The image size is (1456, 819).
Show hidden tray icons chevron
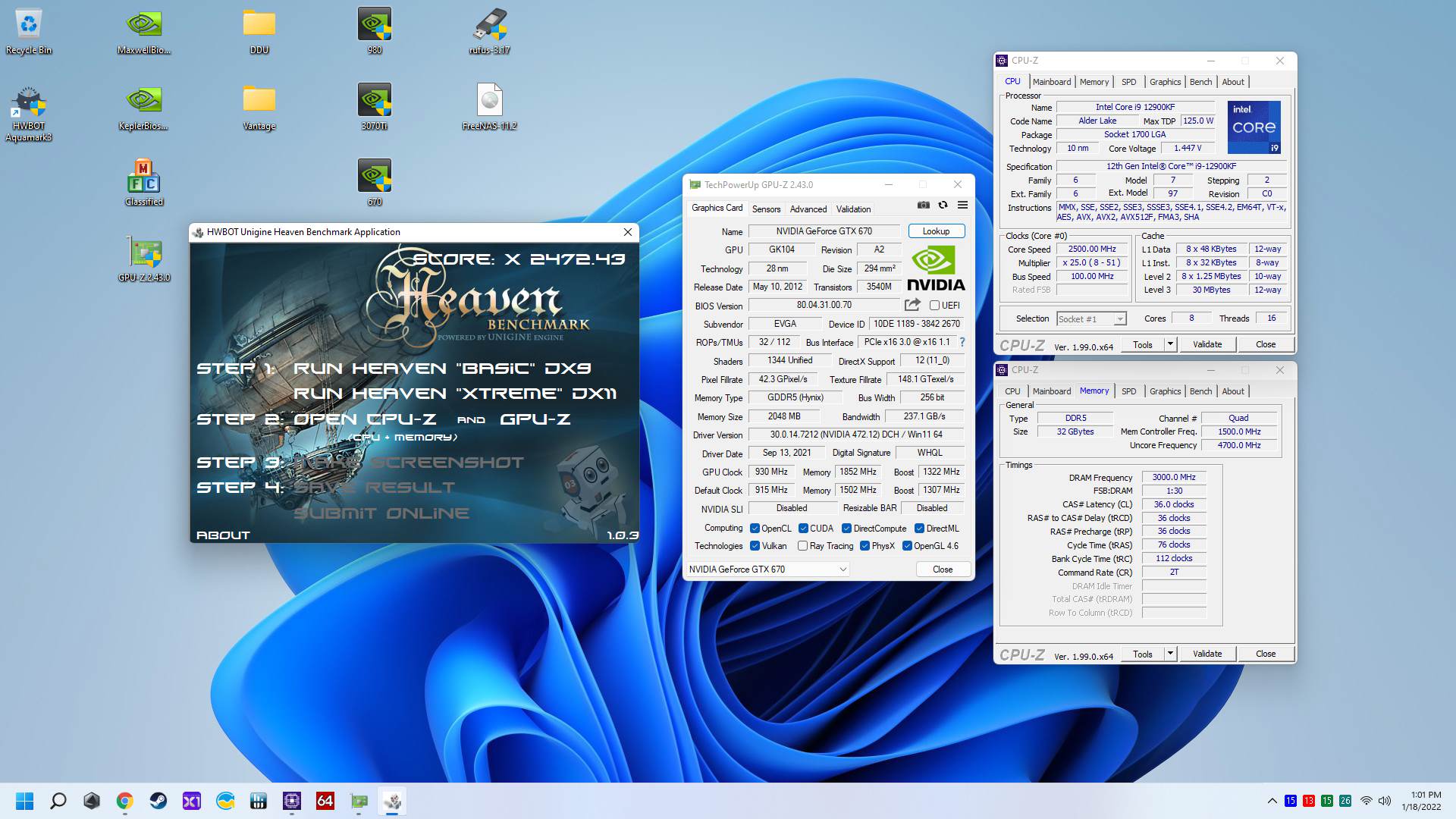[1272, 801]
